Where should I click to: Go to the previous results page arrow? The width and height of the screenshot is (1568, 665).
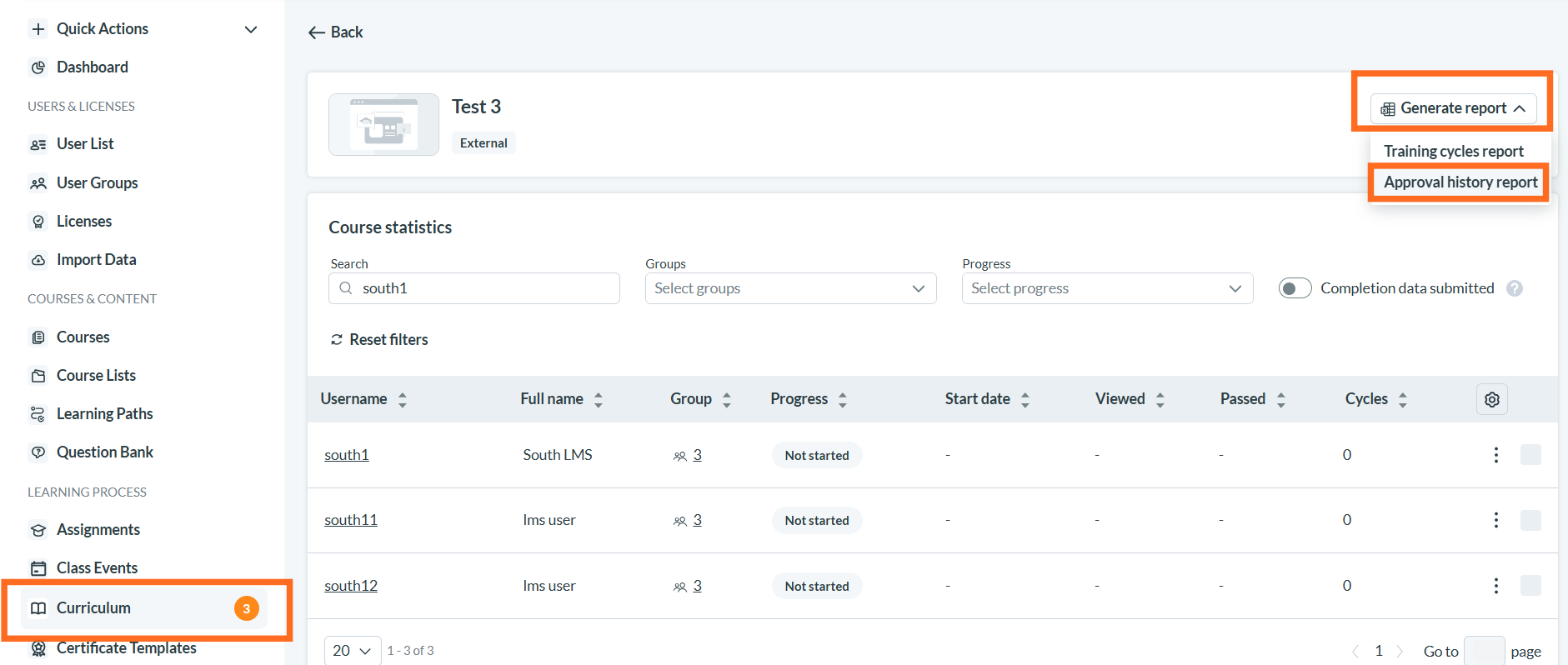coord(1355,652)
